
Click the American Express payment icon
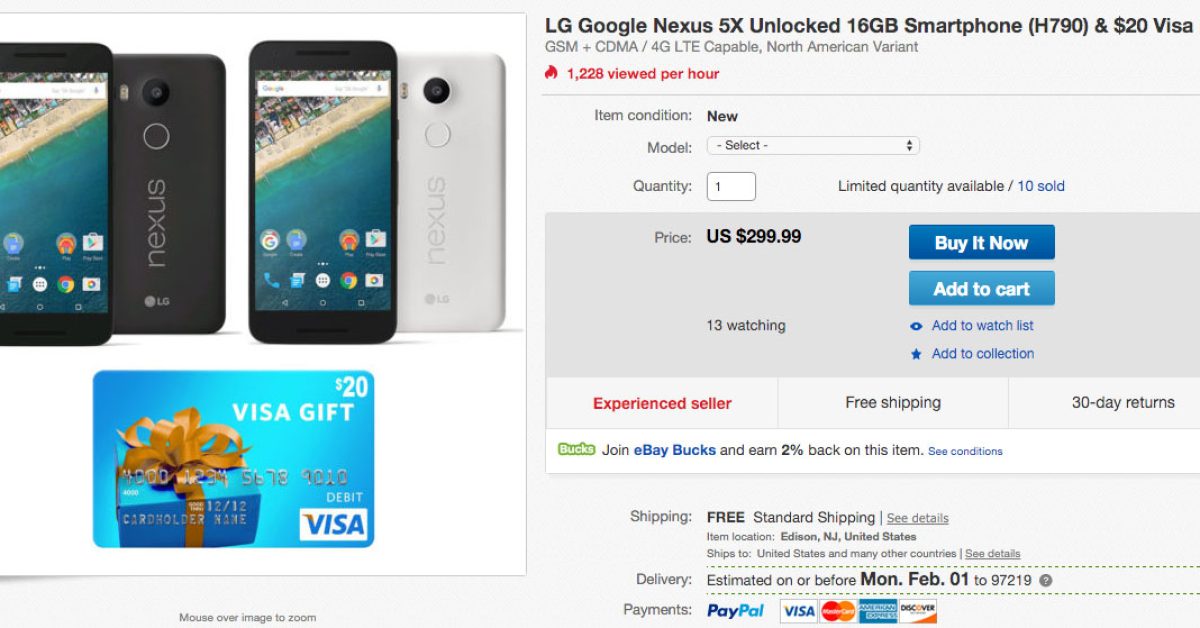(x=877, y=610)
